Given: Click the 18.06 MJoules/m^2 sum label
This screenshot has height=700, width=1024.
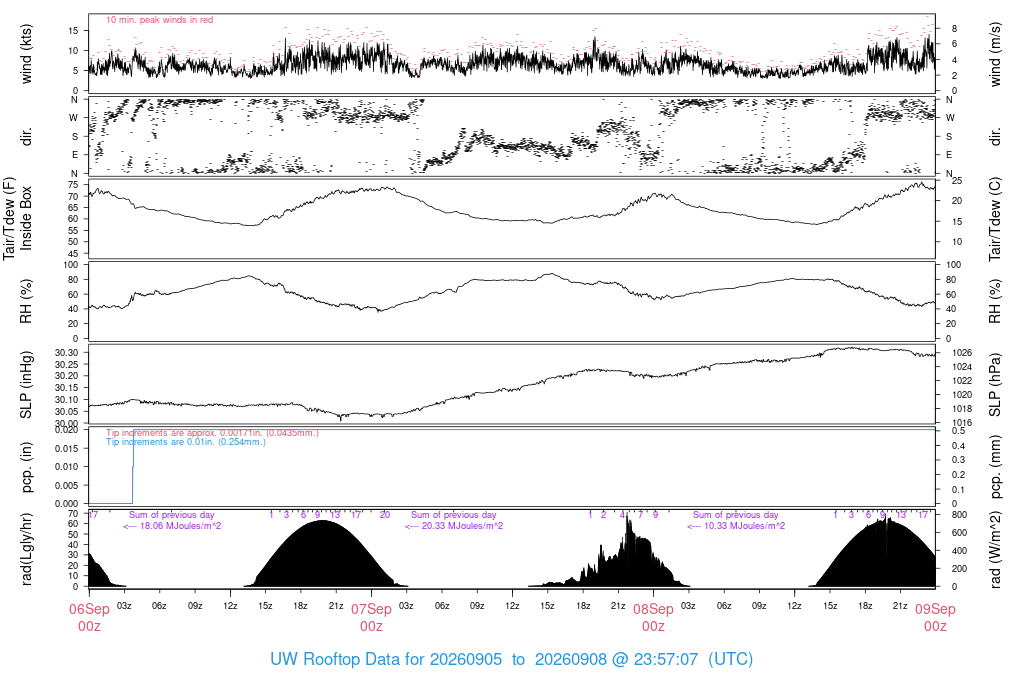Looking at the screenshot, I should pos(172,526).
